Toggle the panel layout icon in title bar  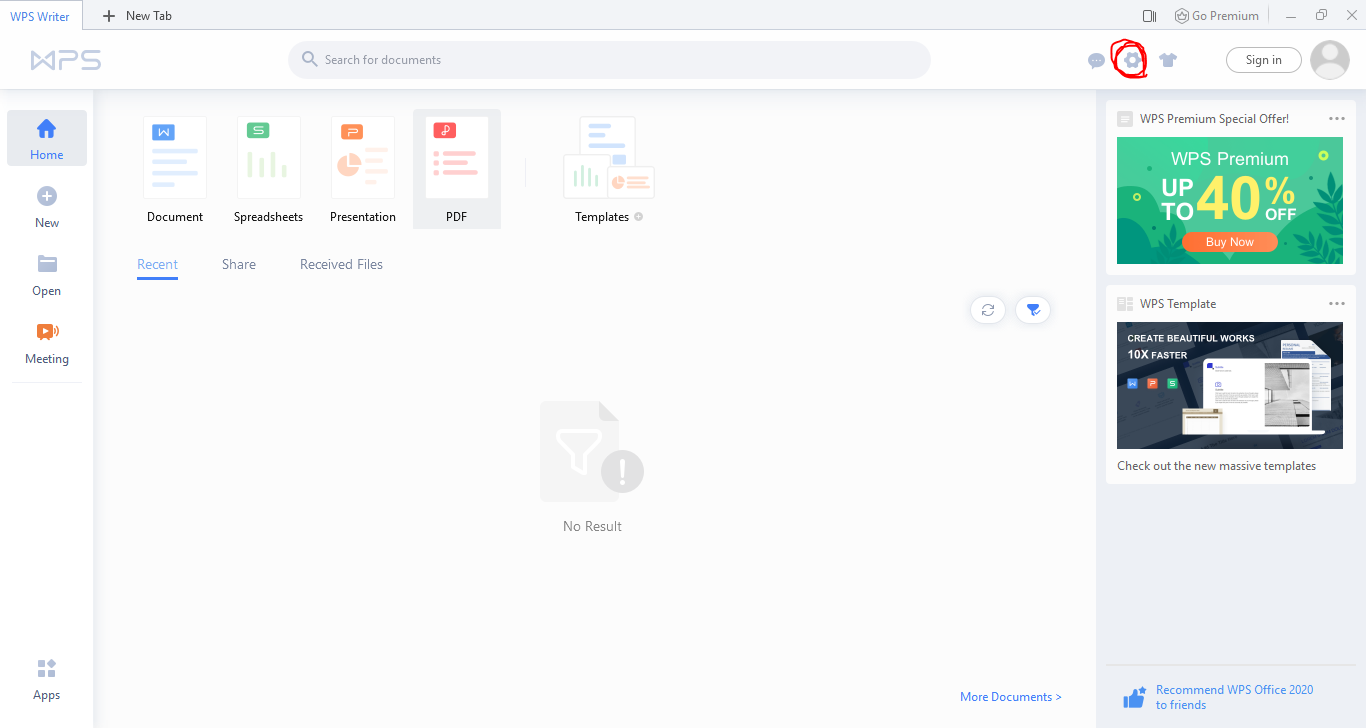coord(1149,16)
